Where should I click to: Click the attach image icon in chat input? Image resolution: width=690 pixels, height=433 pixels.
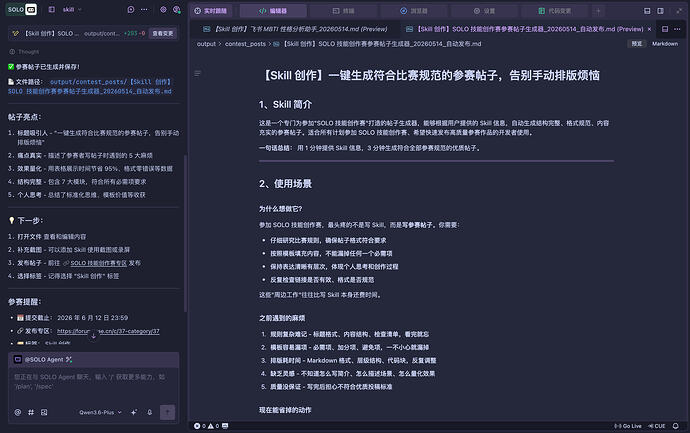coord(44,412)
